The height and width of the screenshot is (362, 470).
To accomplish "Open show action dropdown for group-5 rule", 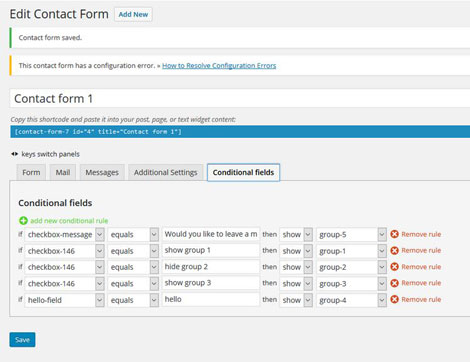I will (x=296, y=234).
